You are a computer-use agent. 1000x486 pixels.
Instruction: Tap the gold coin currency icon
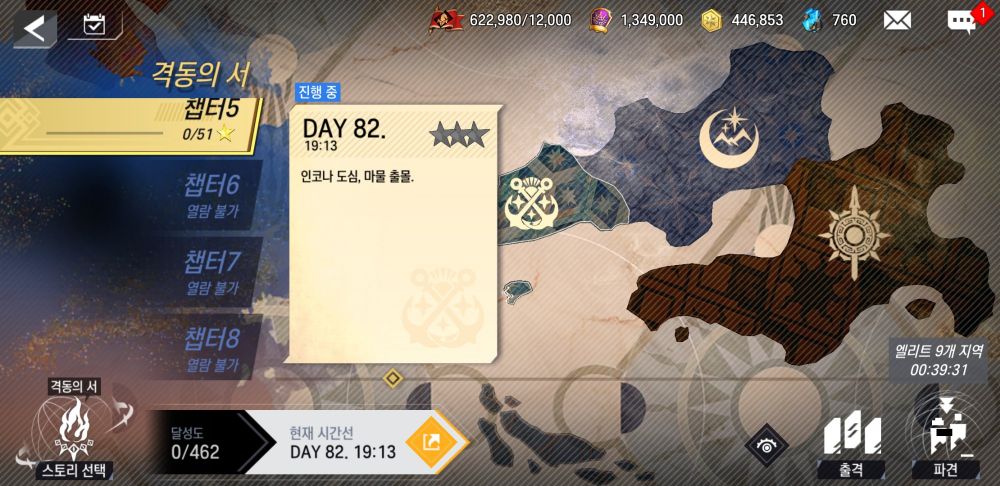tap(711, 20)
